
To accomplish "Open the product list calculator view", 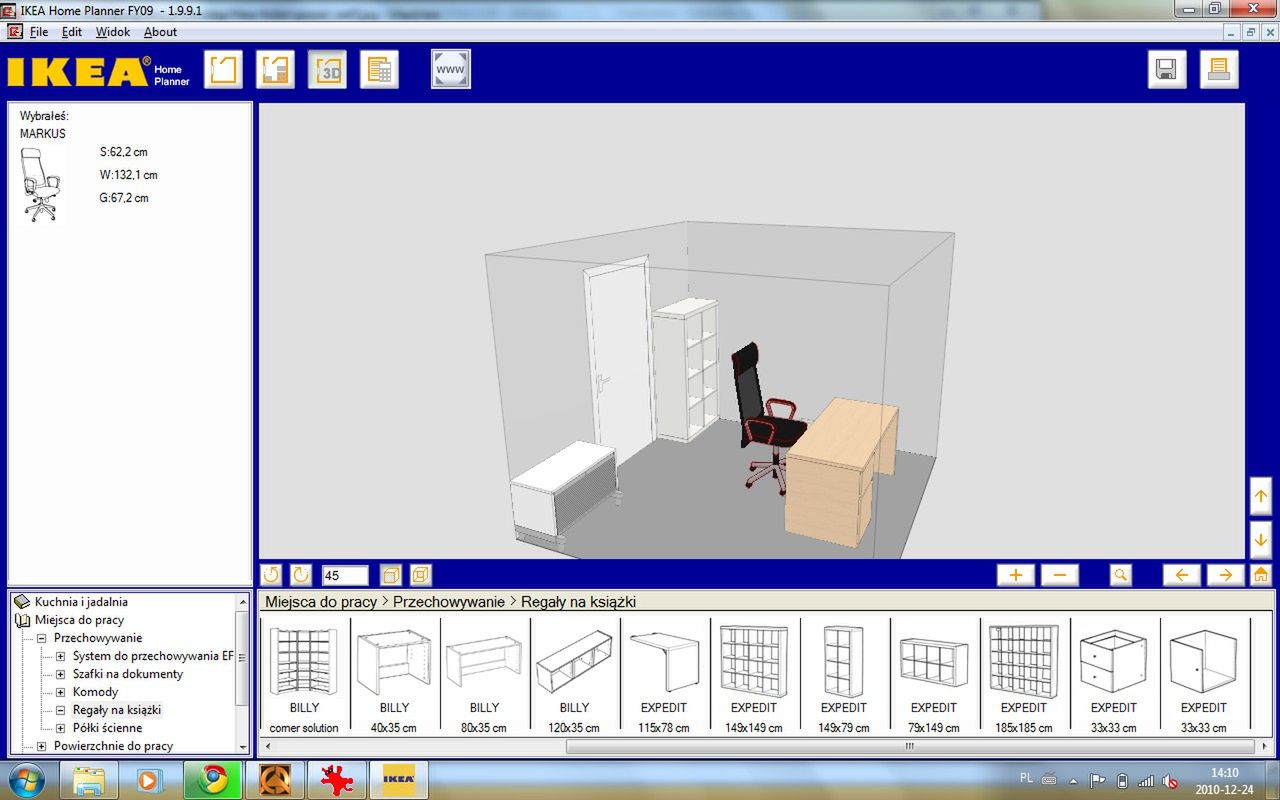I will [380, 70].
